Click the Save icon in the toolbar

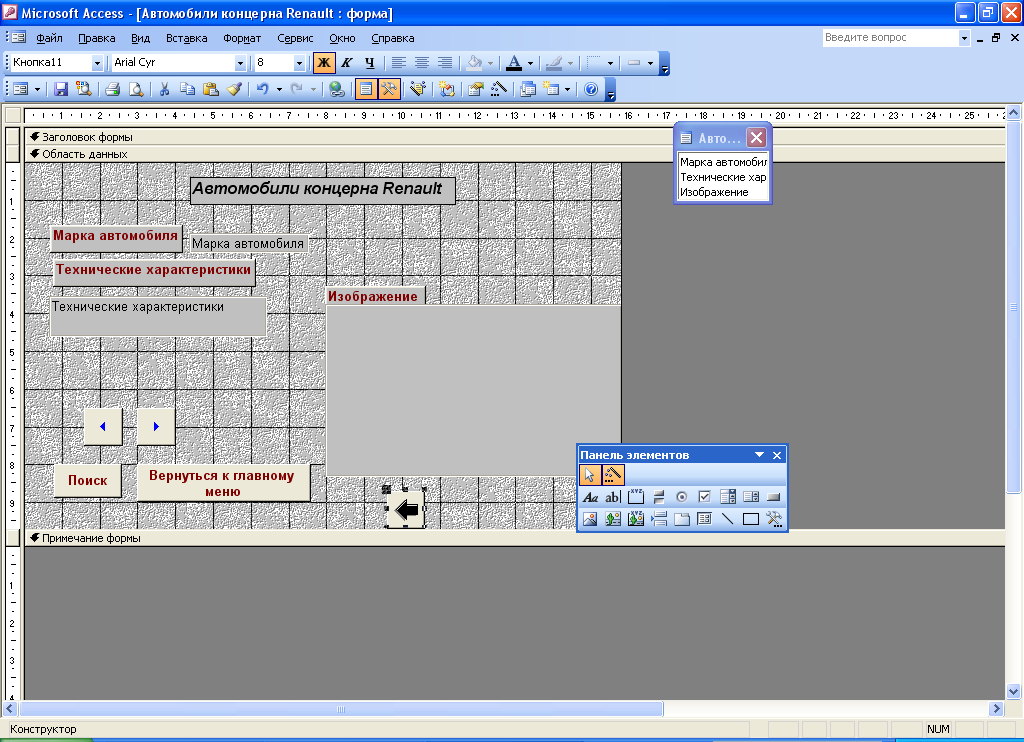click(x=61, y=89)
